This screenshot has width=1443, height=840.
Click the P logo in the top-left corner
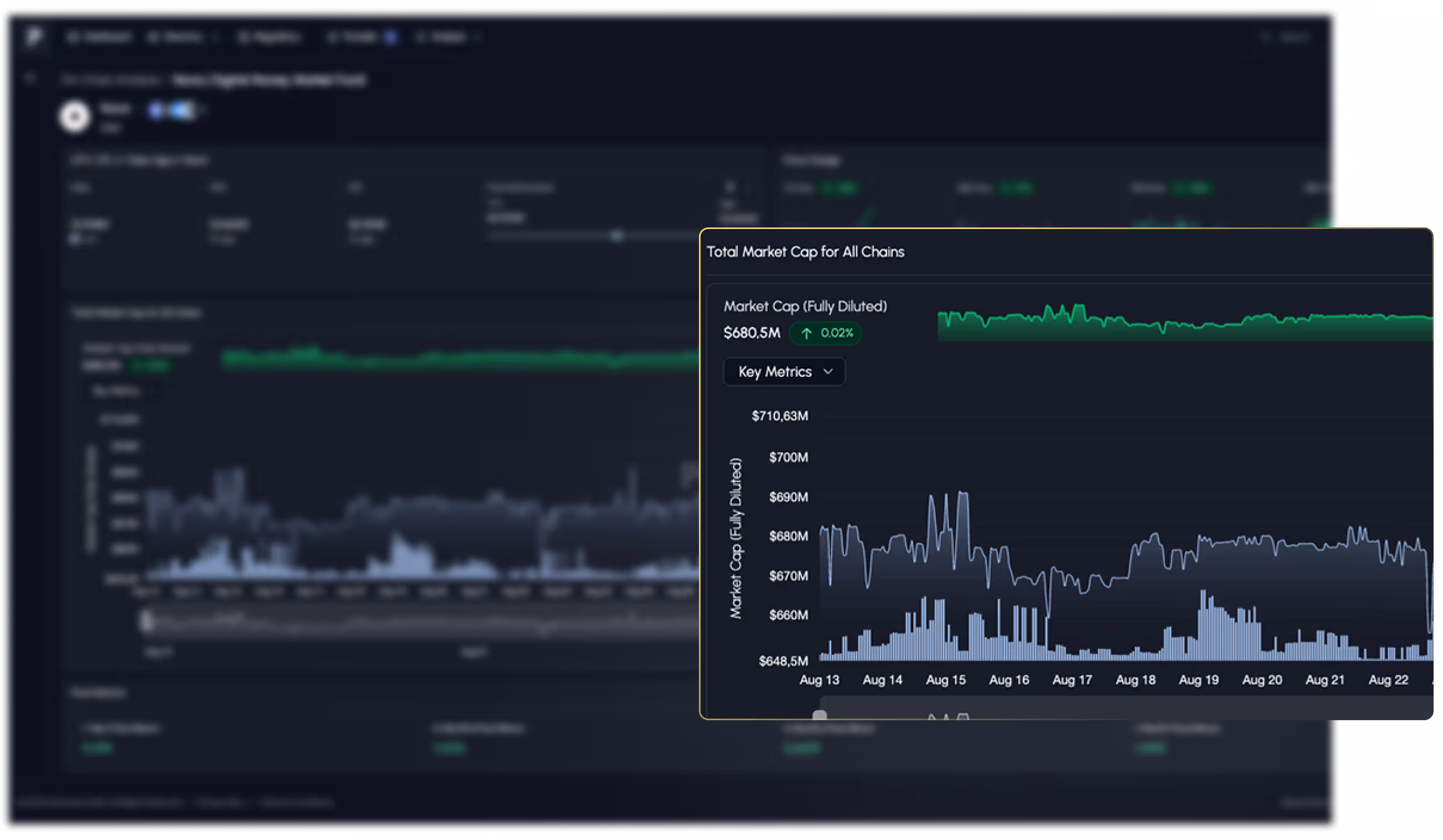tap(35, 37)
